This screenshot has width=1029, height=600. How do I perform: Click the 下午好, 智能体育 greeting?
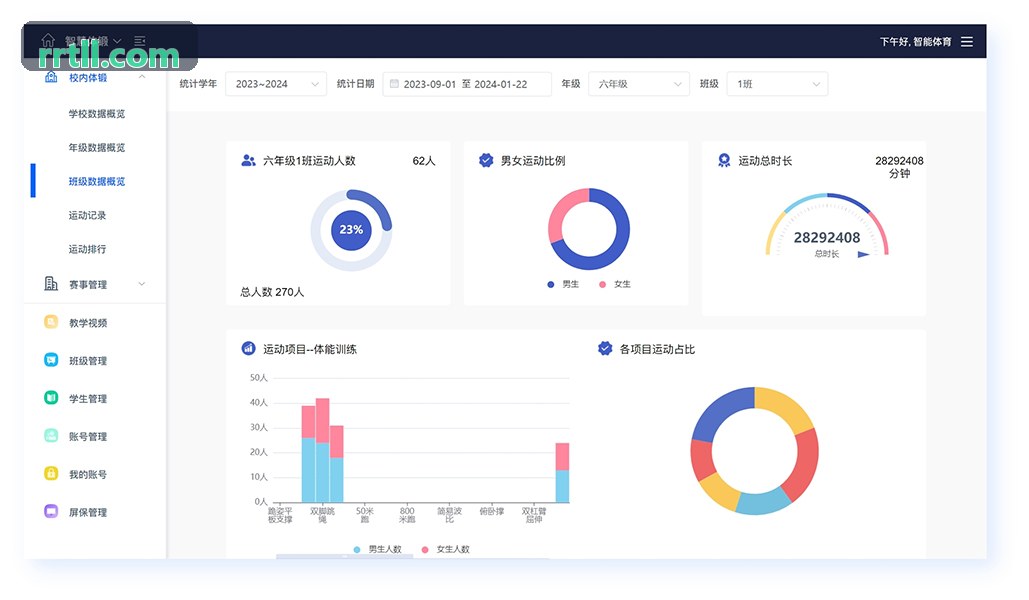915,41
